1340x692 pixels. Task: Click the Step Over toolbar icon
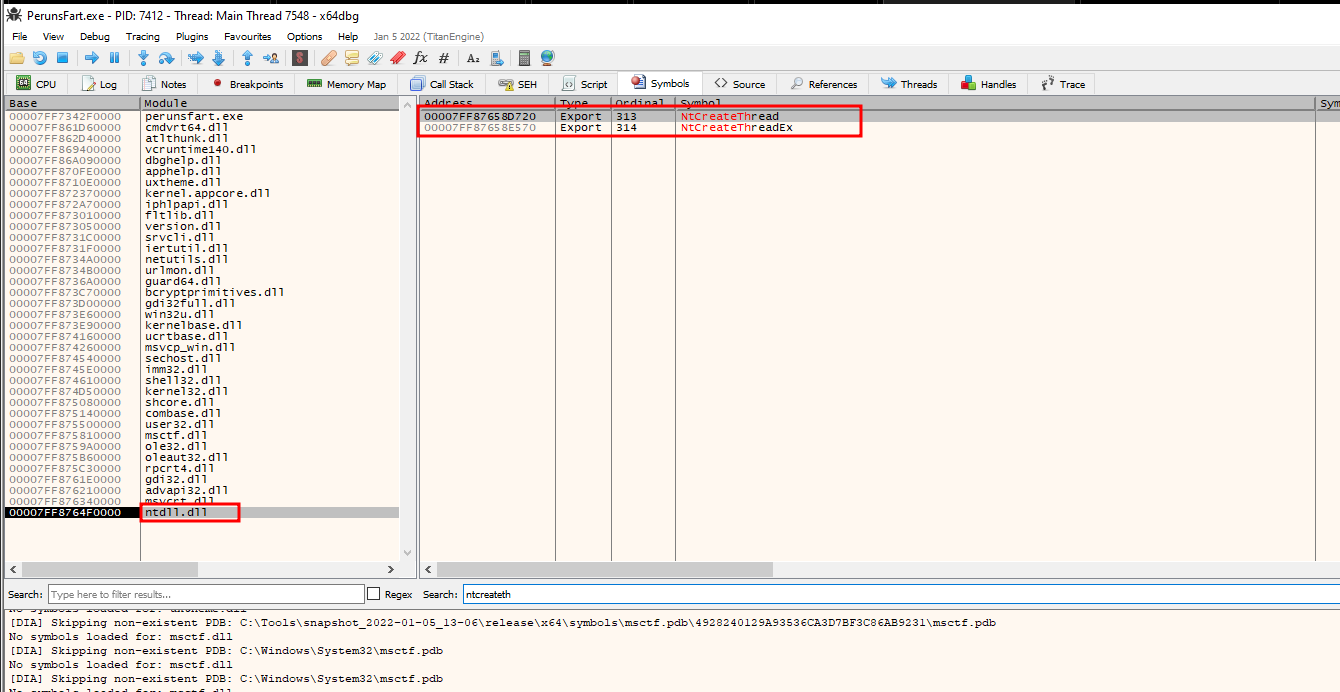coord(166,58)
